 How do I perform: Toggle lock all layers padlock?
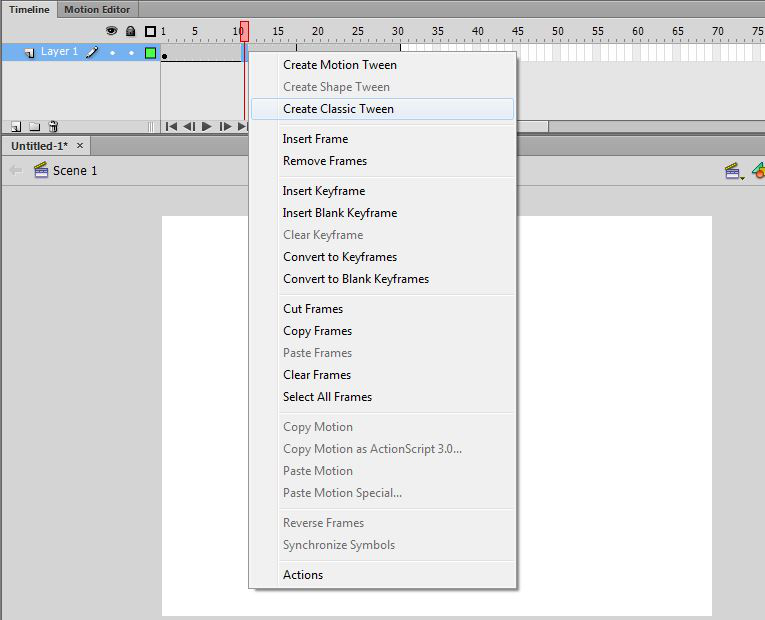(x=130, y=32)
